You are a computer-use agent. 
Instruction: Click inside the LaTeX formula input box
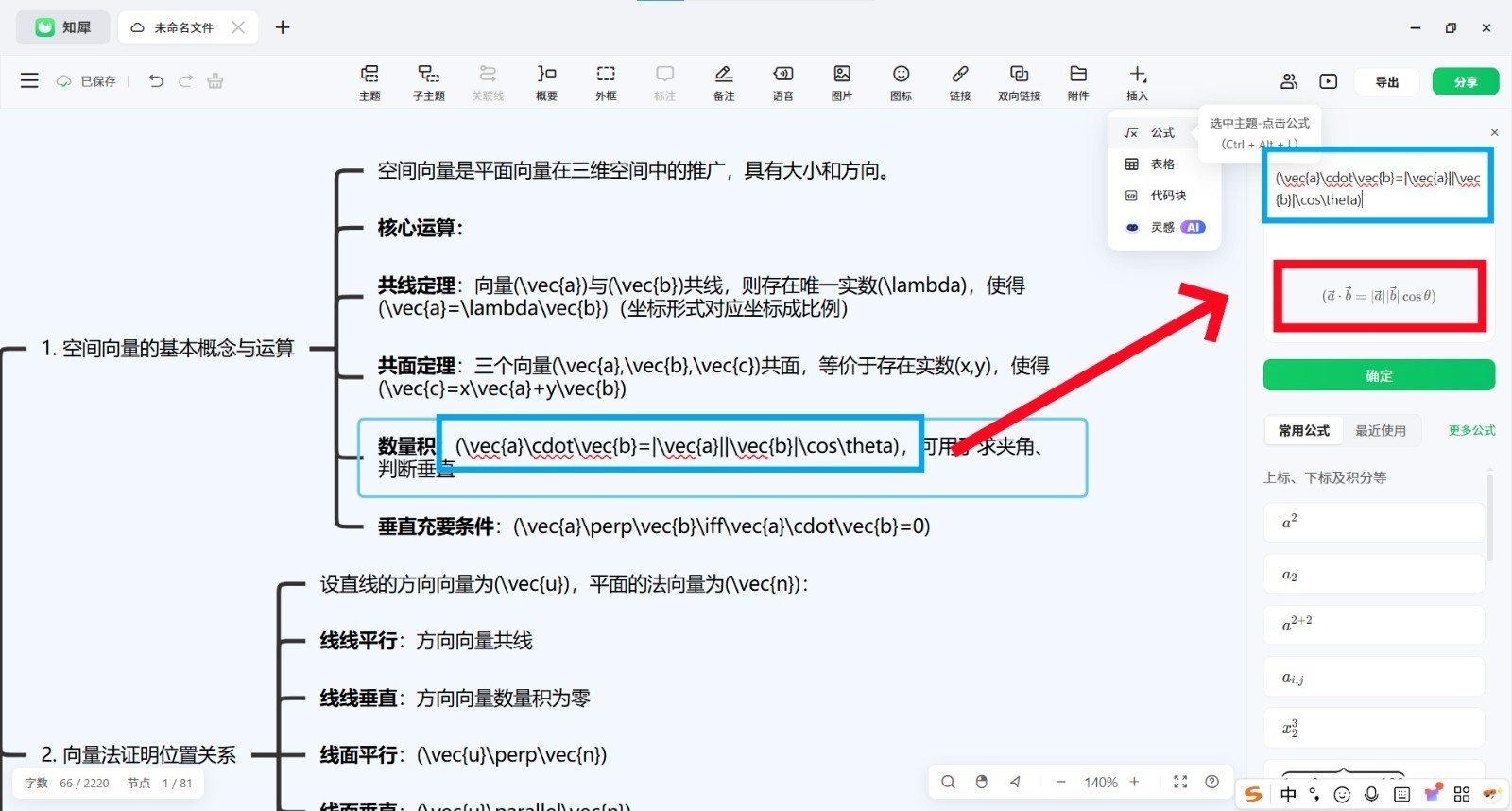(x=1378, y=186)
